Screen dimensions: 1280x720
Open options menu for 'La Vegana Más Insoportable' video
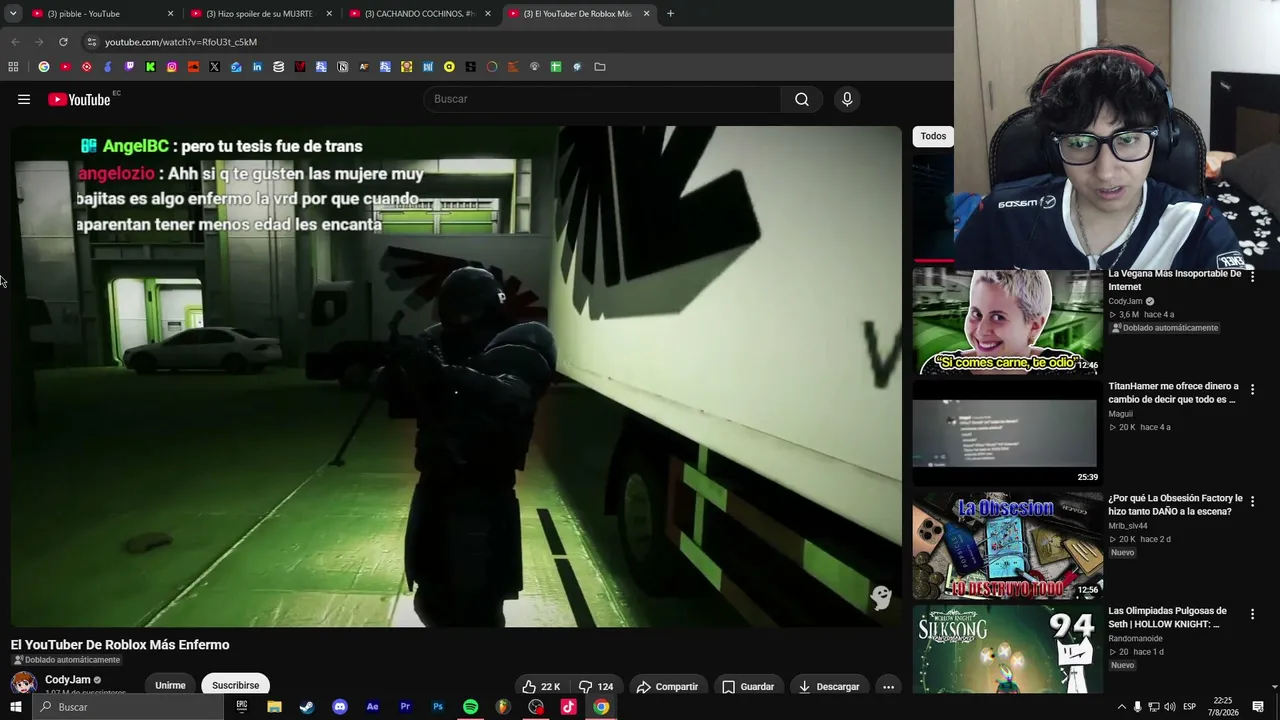pyautogui.click(x=1252, y=277)
